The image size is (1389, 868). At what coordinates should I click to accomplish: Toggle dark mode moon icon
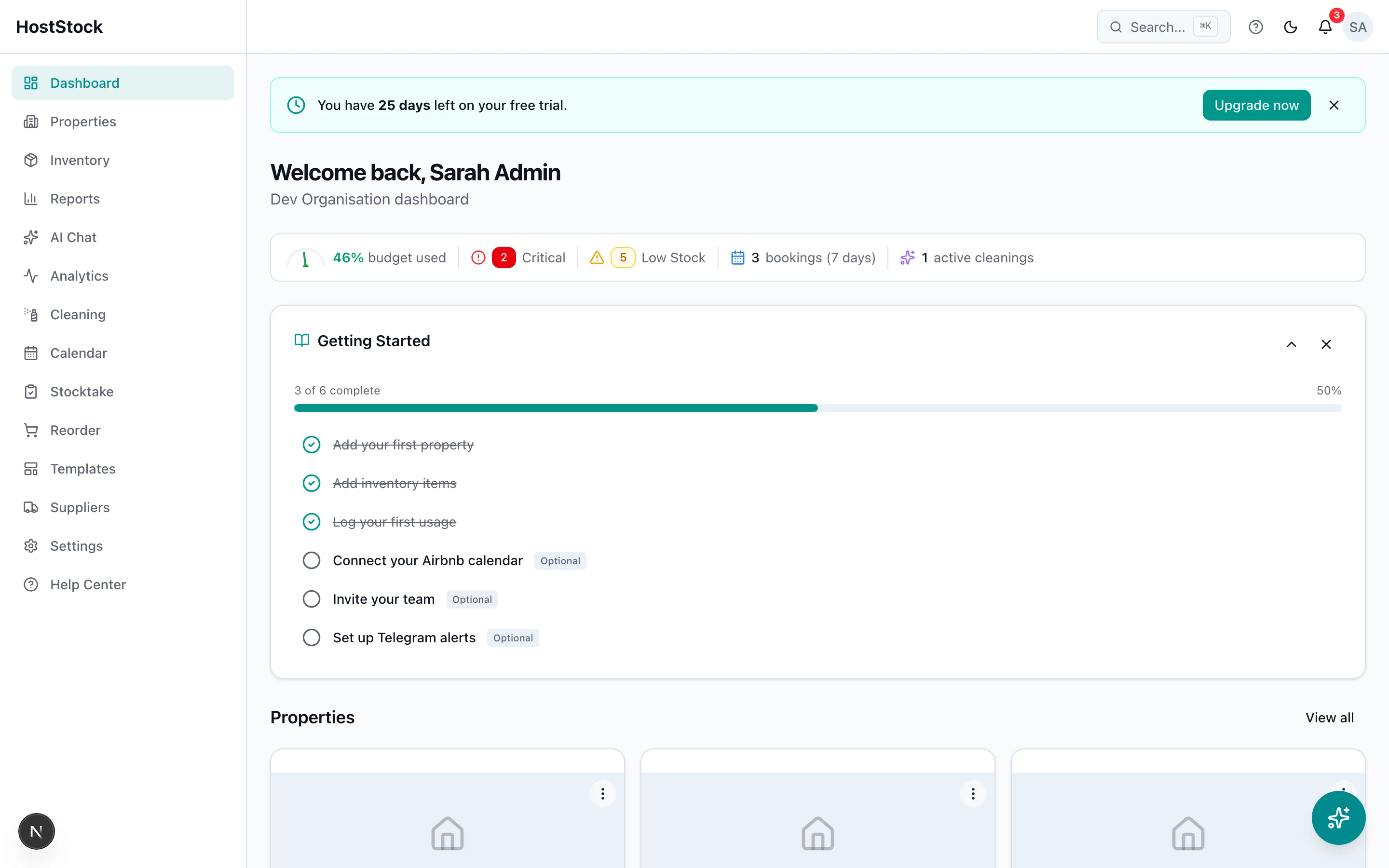tap(1290, 27)
